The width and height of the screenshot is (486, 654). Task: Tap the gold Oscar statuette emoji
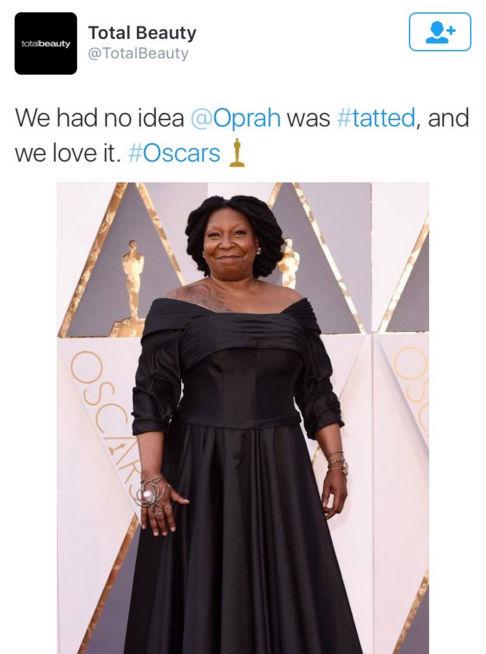pyautogui.click(x=237, y=153)
